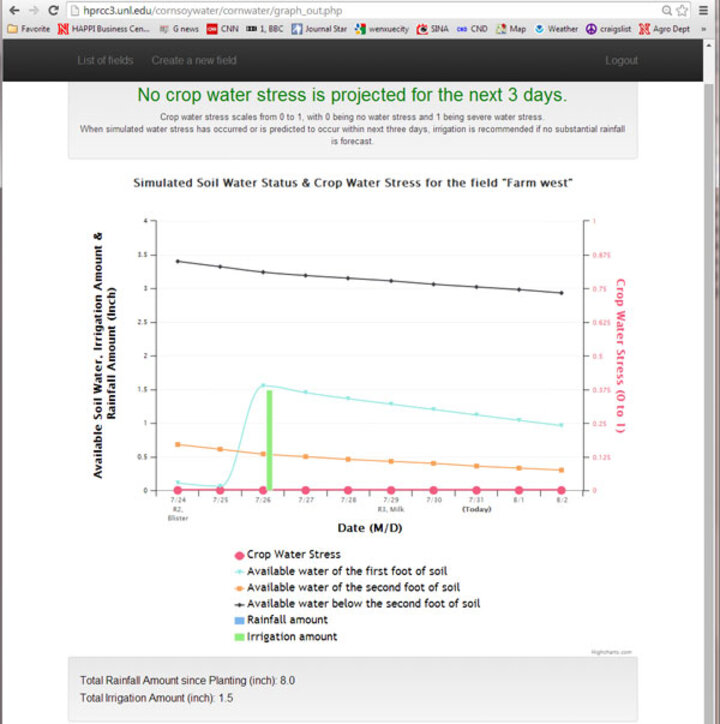Click the green irrigation bar on chart
The height and width of the screenshot is (724, 720).
coord(268,440)
